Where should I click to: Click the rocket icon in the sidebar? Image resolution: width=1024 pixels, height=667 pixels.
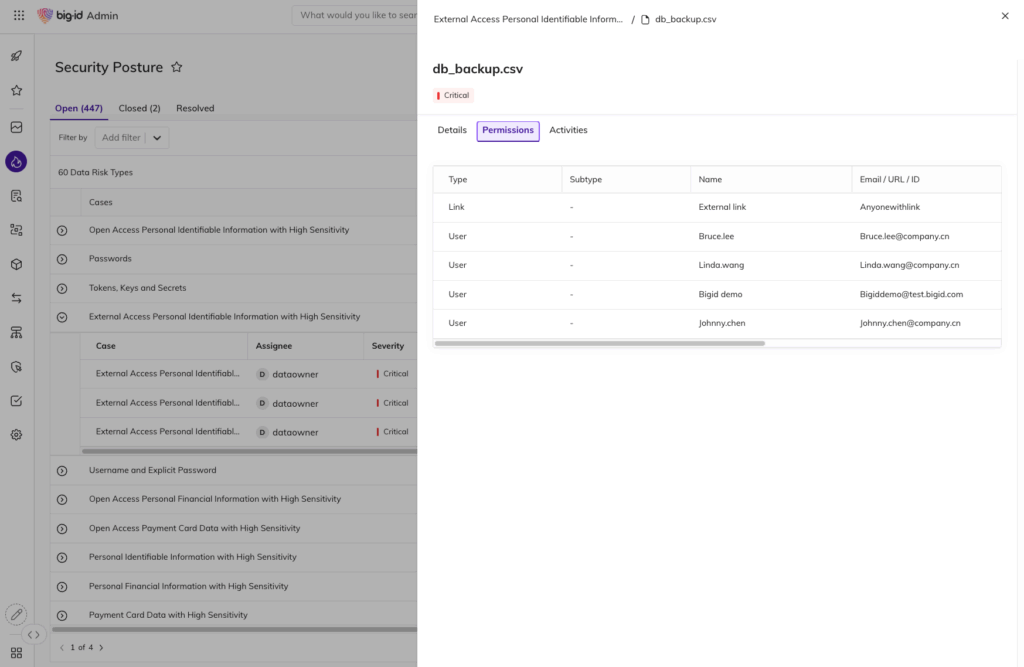[x=16, y=57]
